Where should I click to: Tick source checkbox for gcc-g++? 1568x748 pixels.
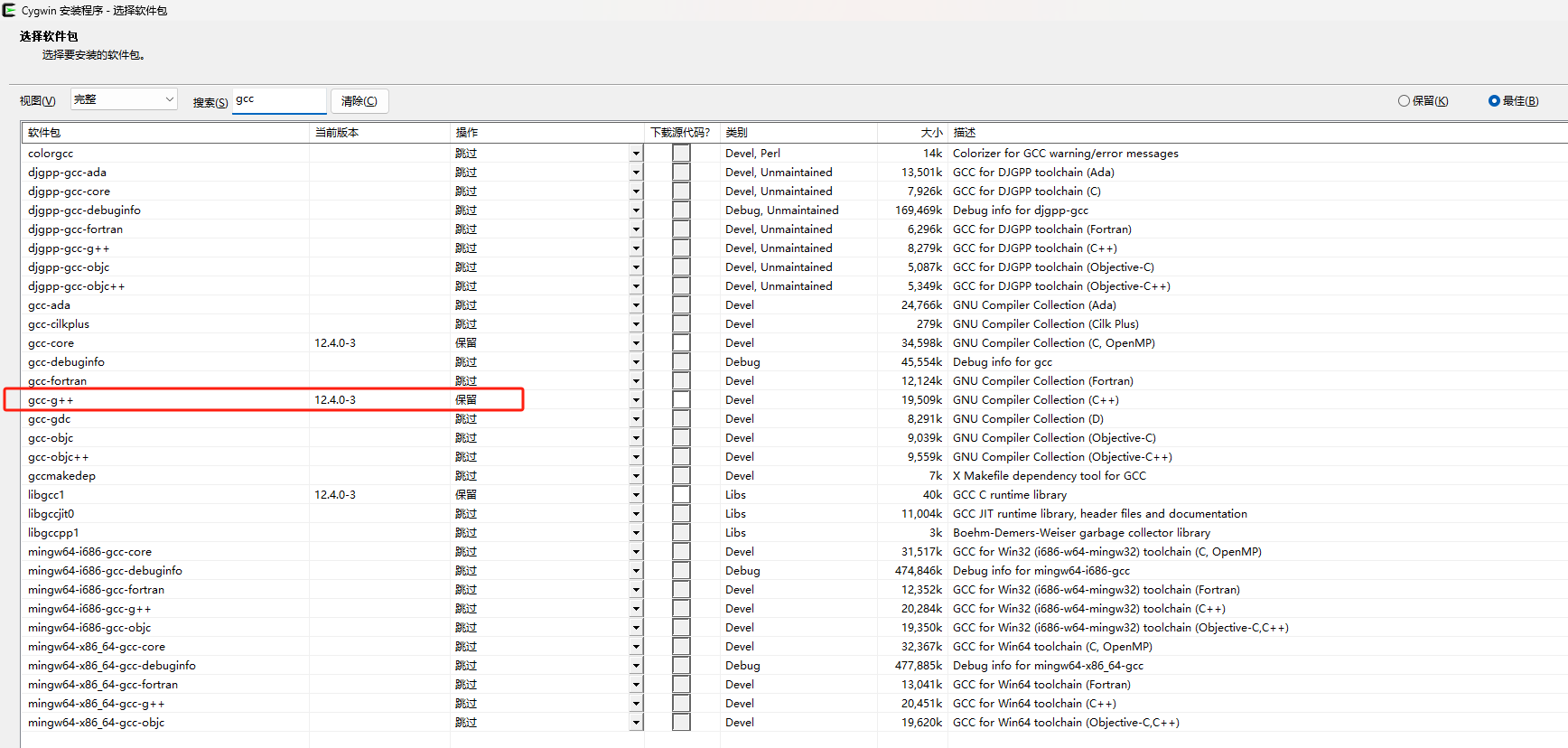pyautogui.click(x=681, y=400)
